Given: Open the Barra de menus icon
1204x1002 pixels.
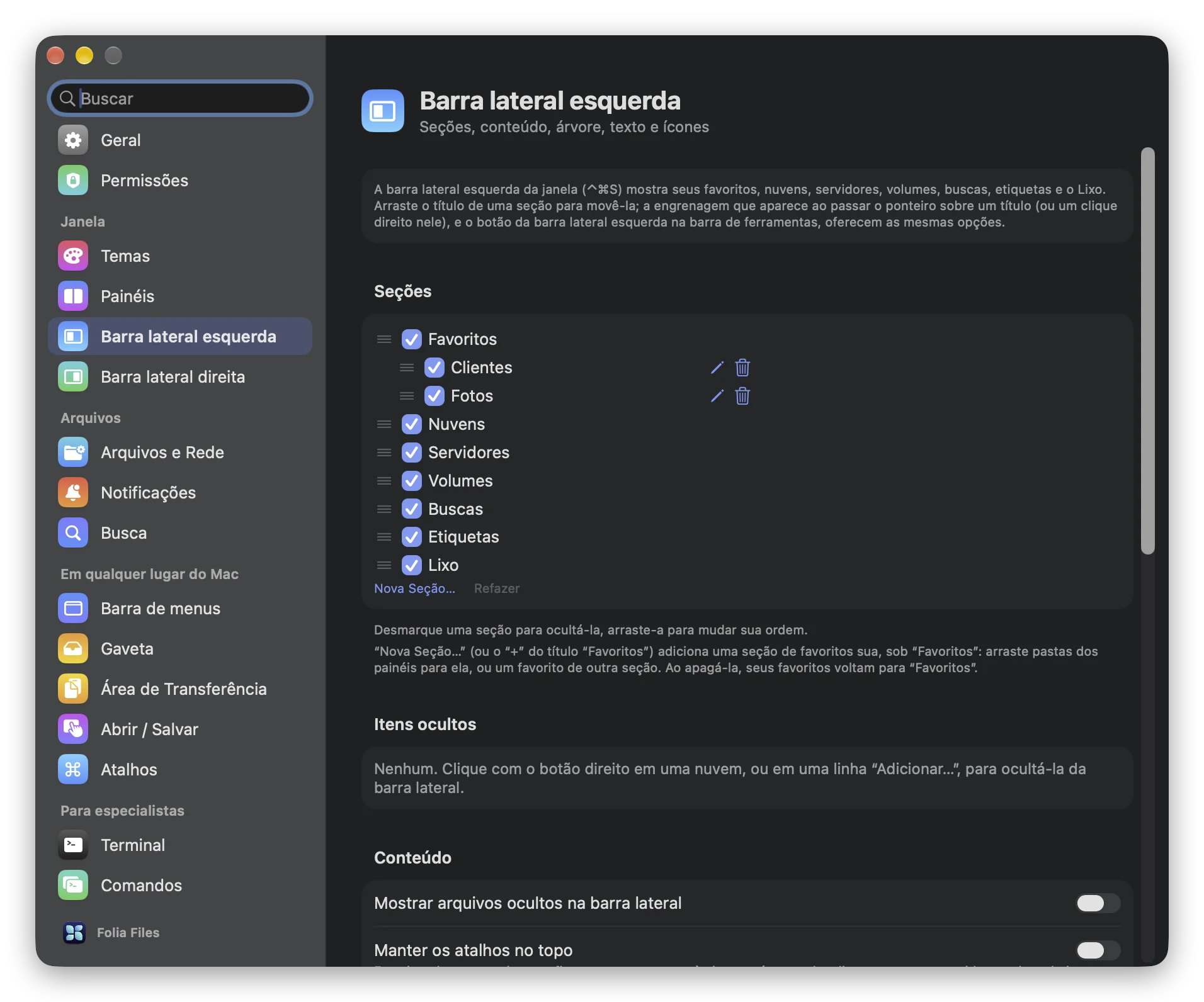Looking at the screenshot, I should point(73,608).
